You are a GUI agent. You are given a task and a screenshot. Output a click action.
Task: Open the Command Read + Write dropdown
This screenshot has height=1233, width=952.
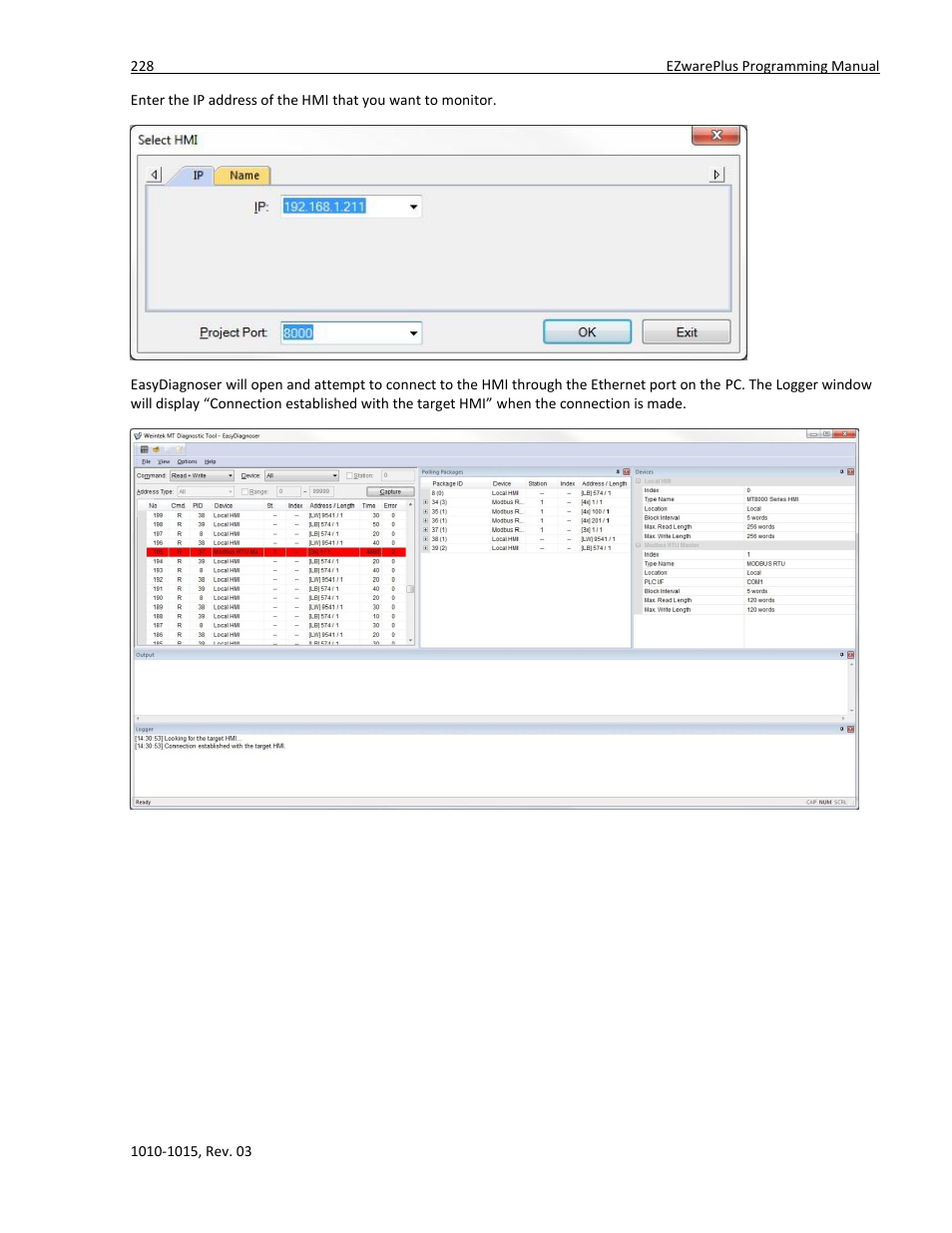[x=231, y=476]
